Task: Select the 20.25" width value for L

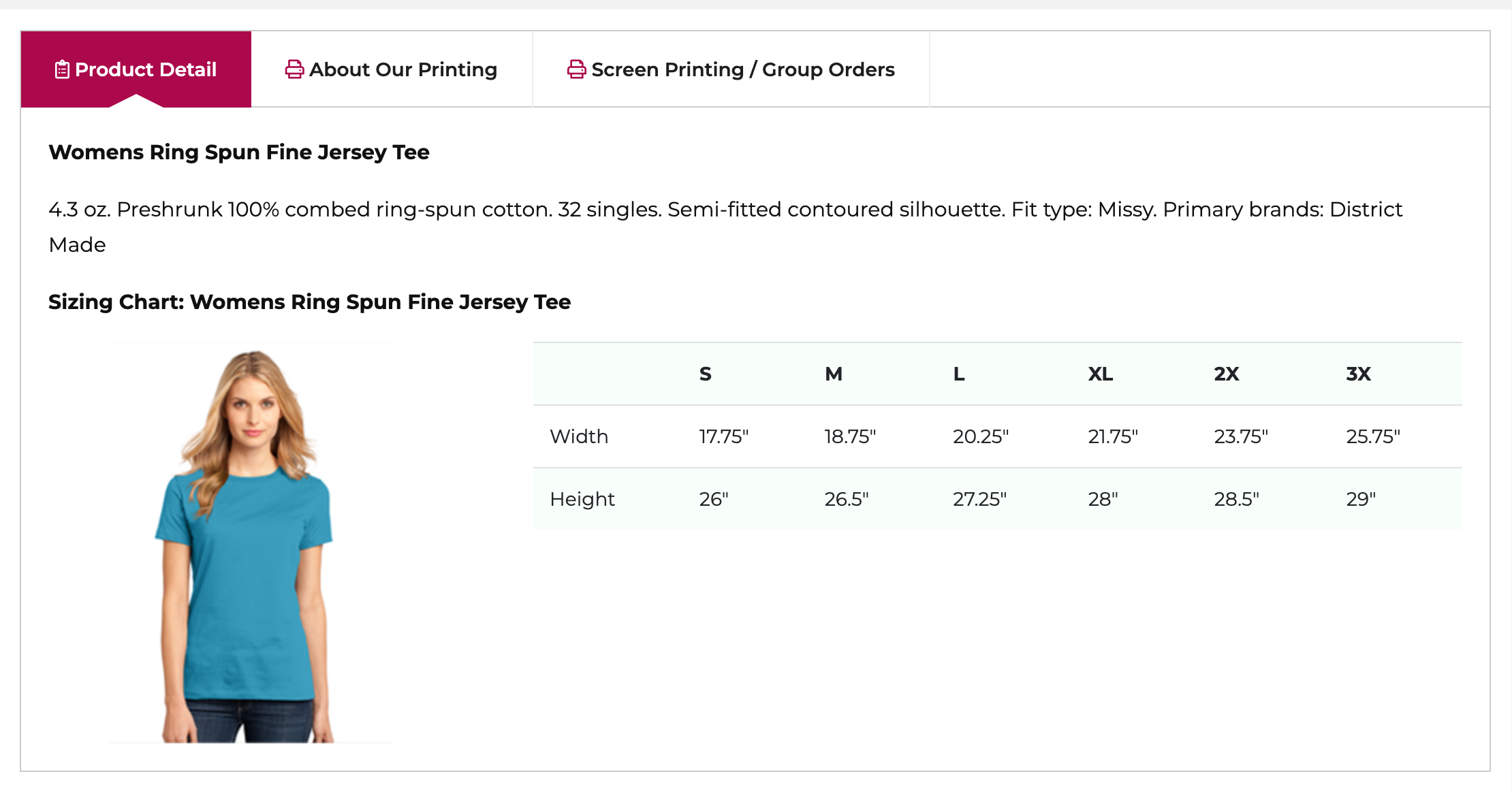Action: pyautogui.click(x=980, y=436)
